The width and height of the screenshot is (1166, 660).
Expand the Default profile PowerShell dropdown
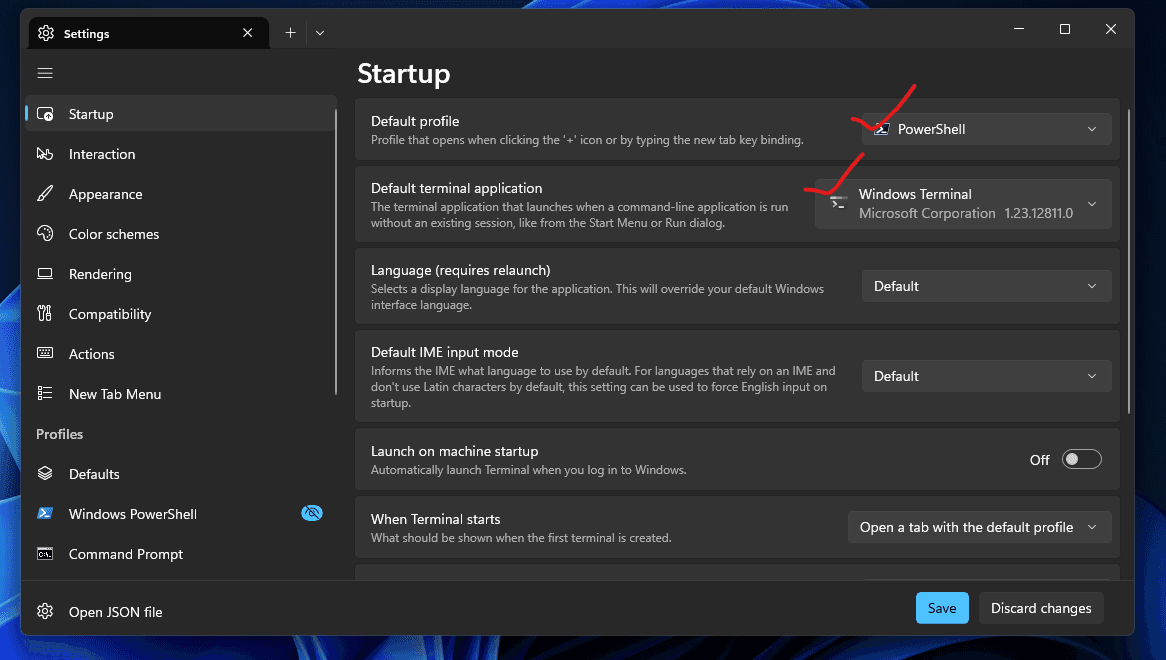point(986,129)
